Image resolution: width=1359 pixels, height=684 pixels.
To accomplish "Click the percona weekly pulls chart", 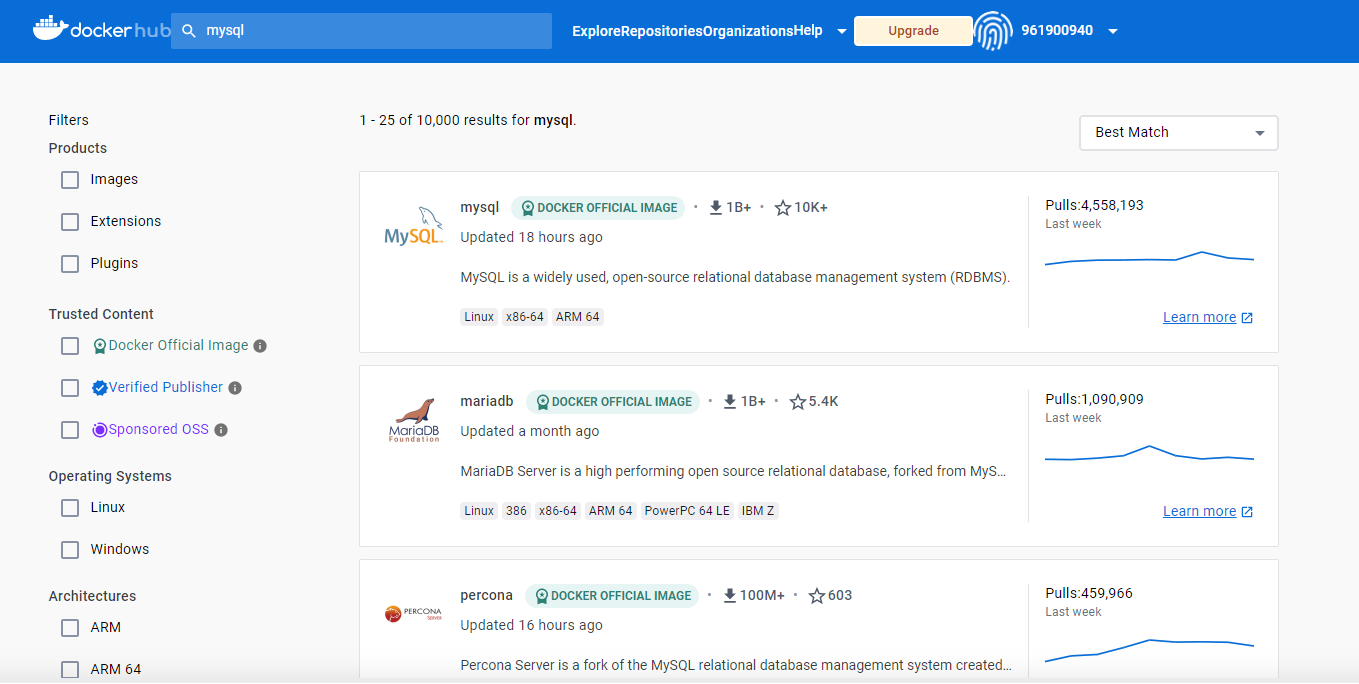I will coord(1149,649).
